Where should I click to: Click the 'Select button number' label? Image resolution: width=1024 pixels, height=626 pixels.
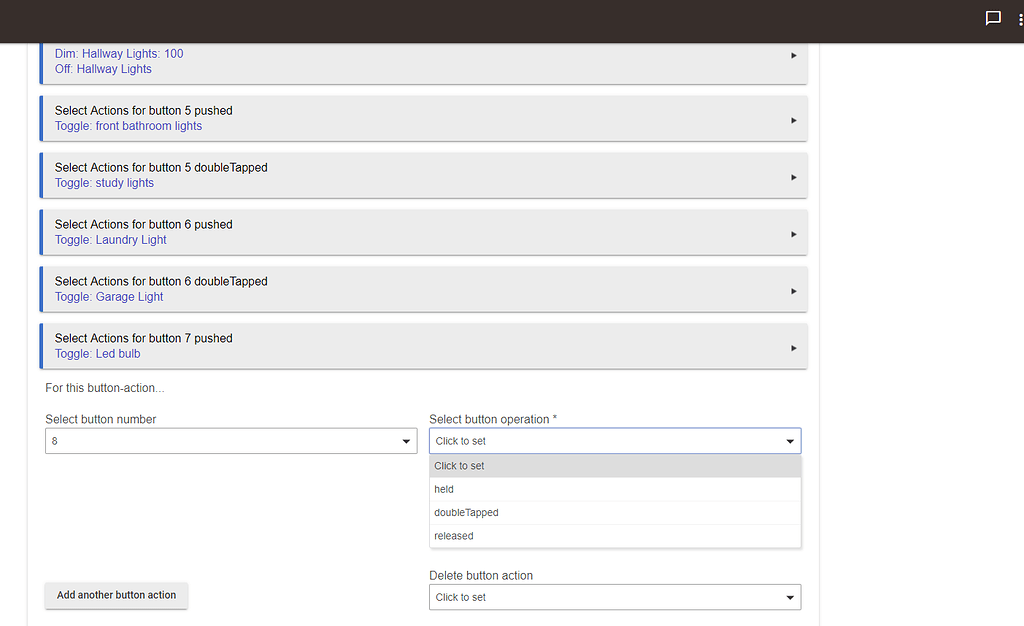[x=101, y=419]
